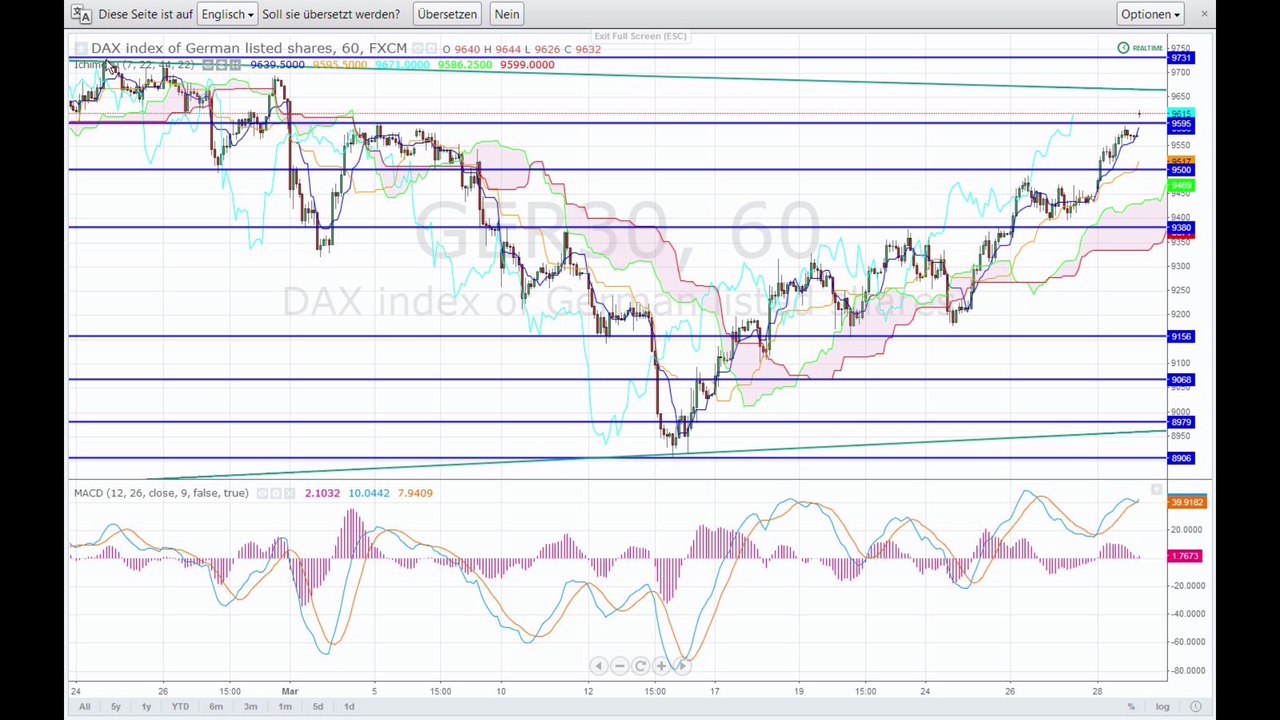This screenshot has height=720, width=1280.
Task: Click the MACD indicator label
Action: pos(161,493)
